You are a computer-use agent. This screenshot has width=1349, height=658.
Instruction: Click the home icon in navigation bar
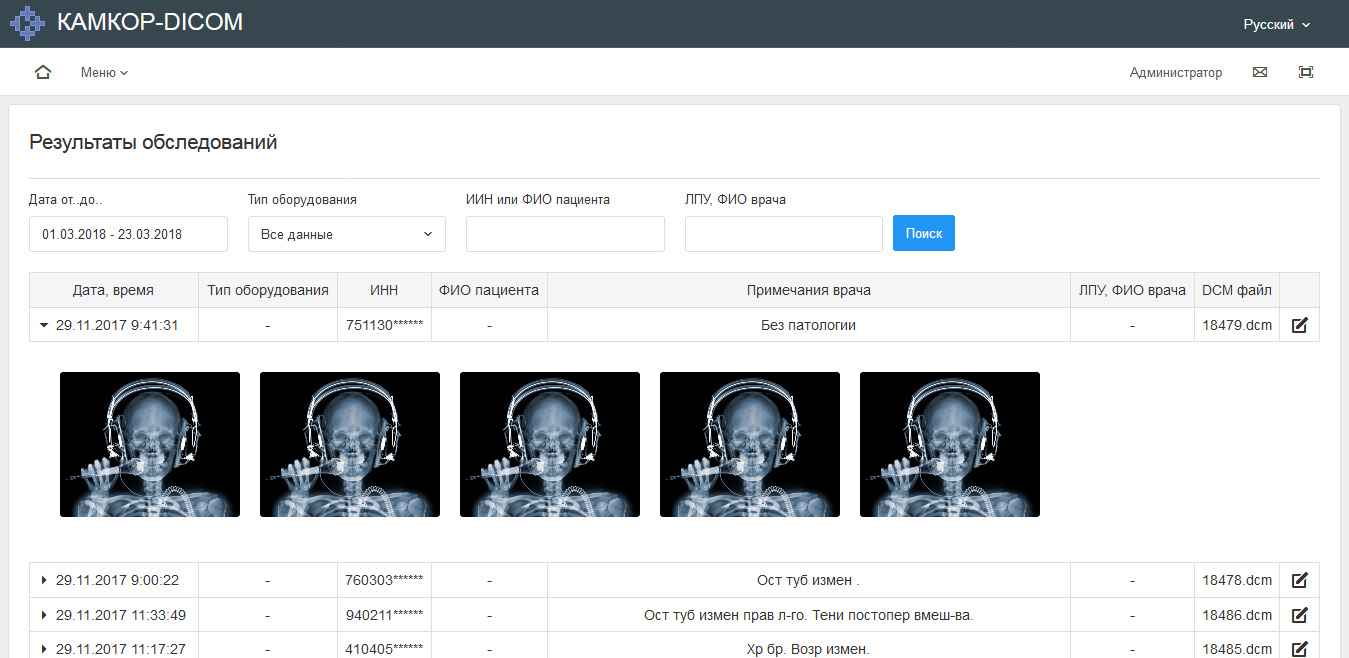coord(42,72)
